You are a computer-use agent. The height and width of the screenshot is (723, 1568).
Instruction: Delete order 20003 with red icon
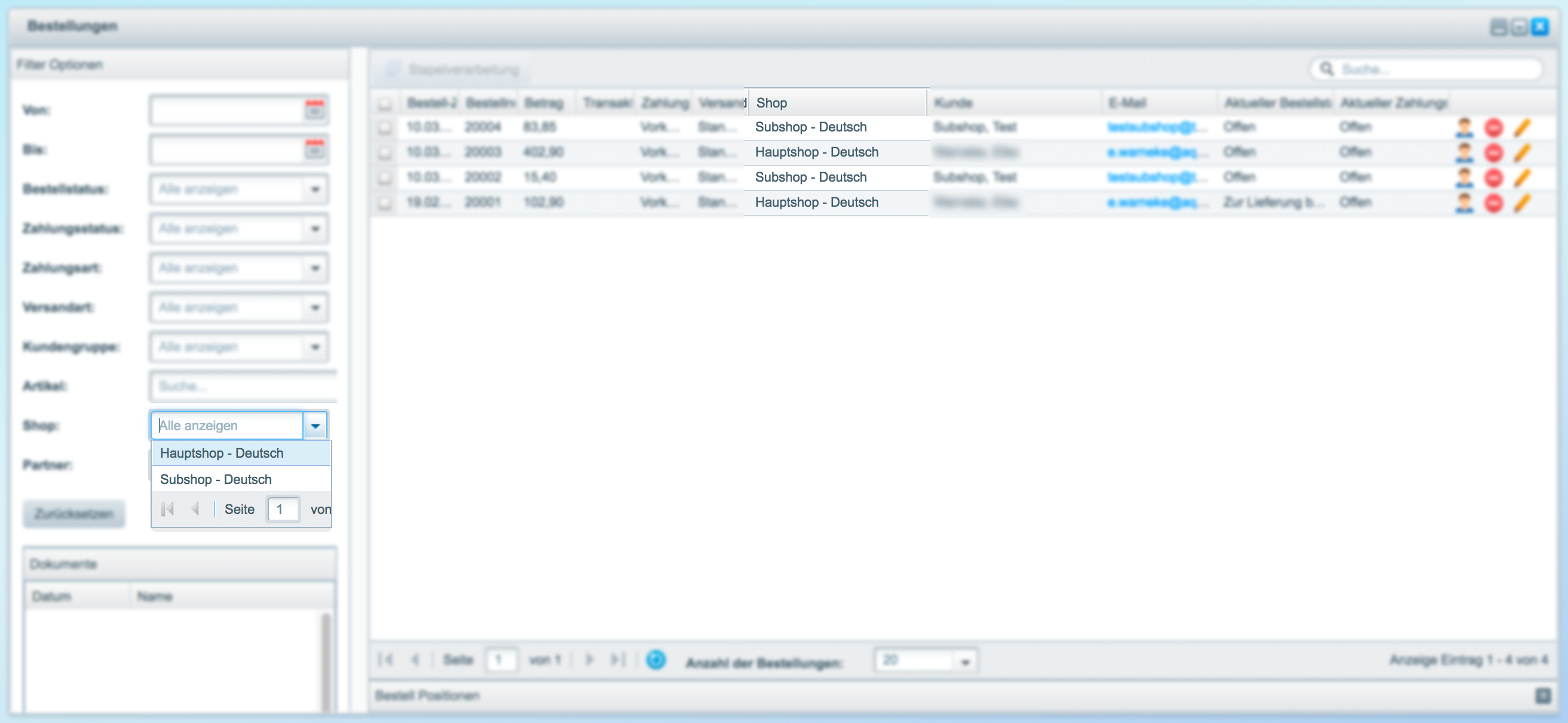tap(1494, 153)
